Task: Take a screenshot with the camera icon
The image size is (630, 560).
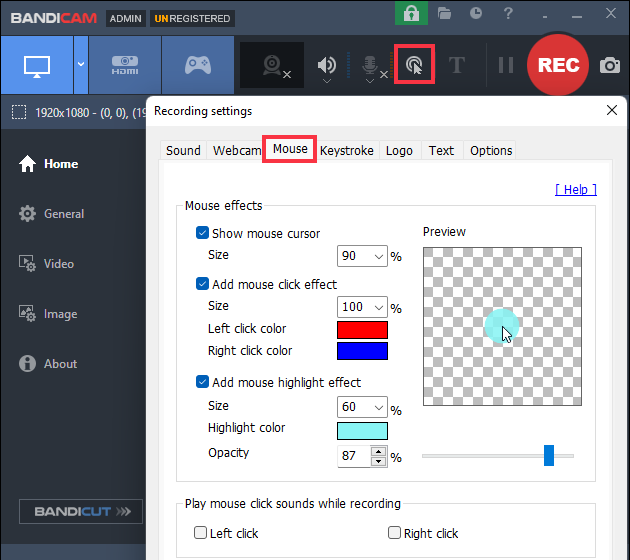Action: (x=609, y=65)
